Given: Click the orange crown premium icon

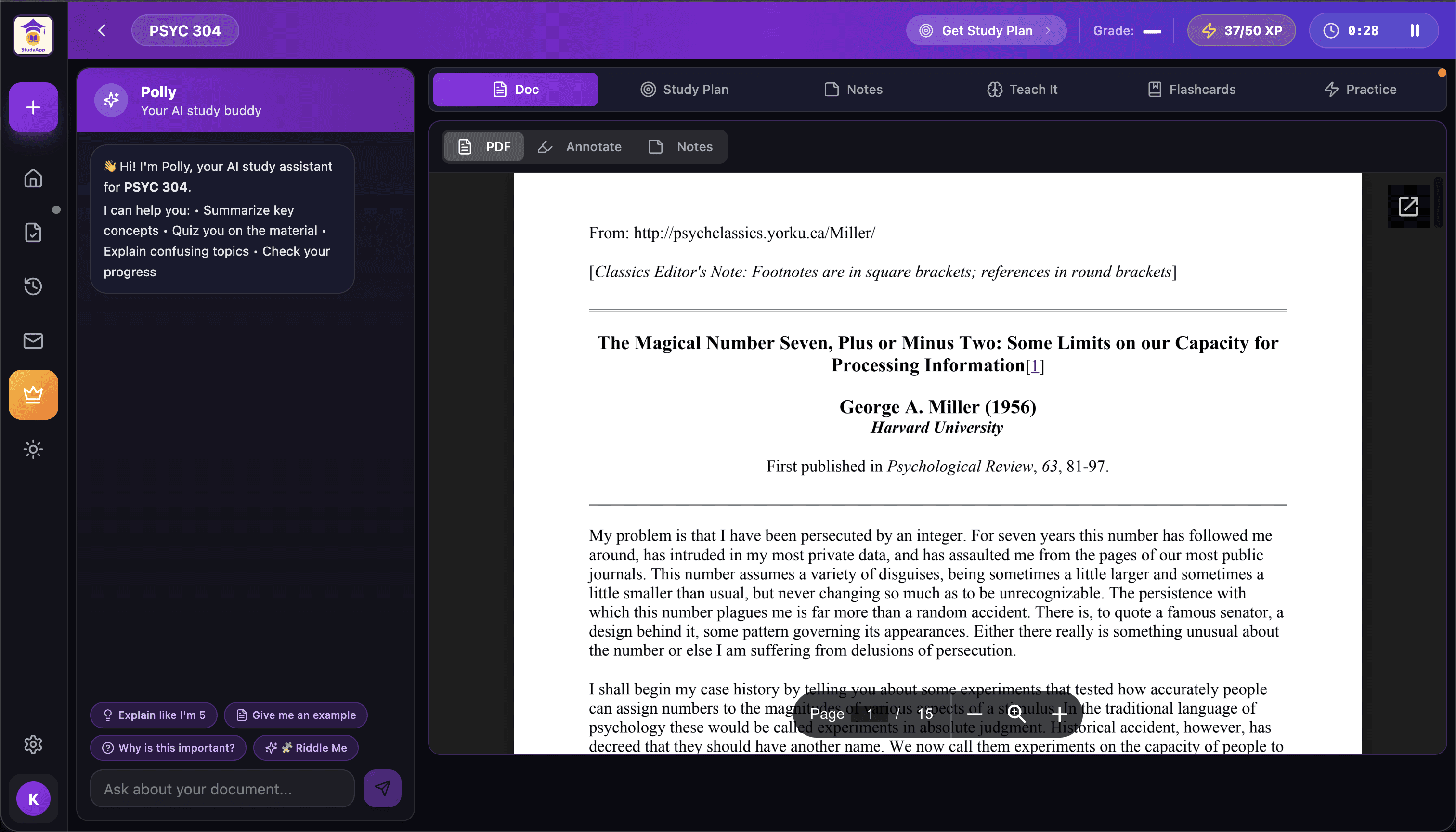Looking at the screenshot, I should [33, 395].
